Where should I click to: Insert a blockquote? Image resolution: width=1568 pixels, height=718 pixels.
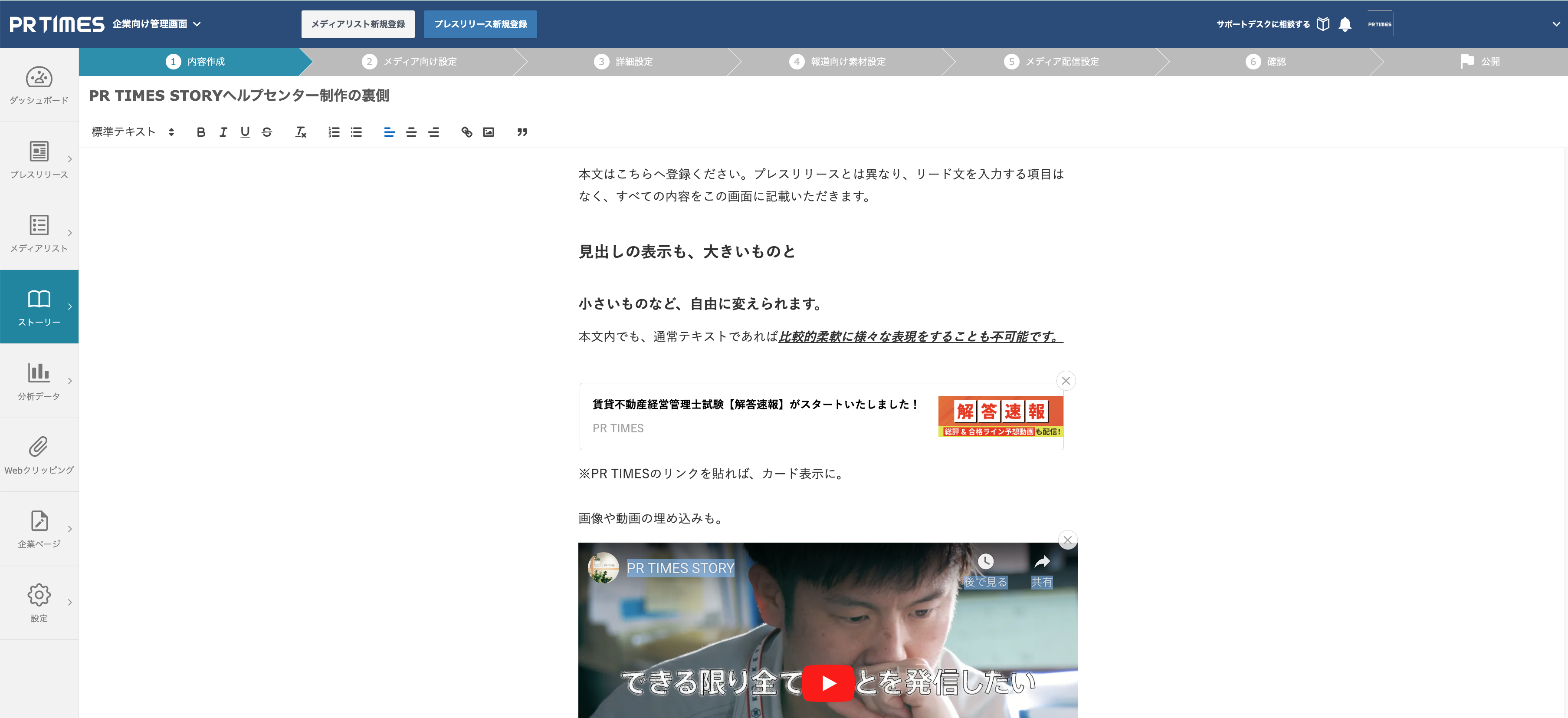point(522,132)
